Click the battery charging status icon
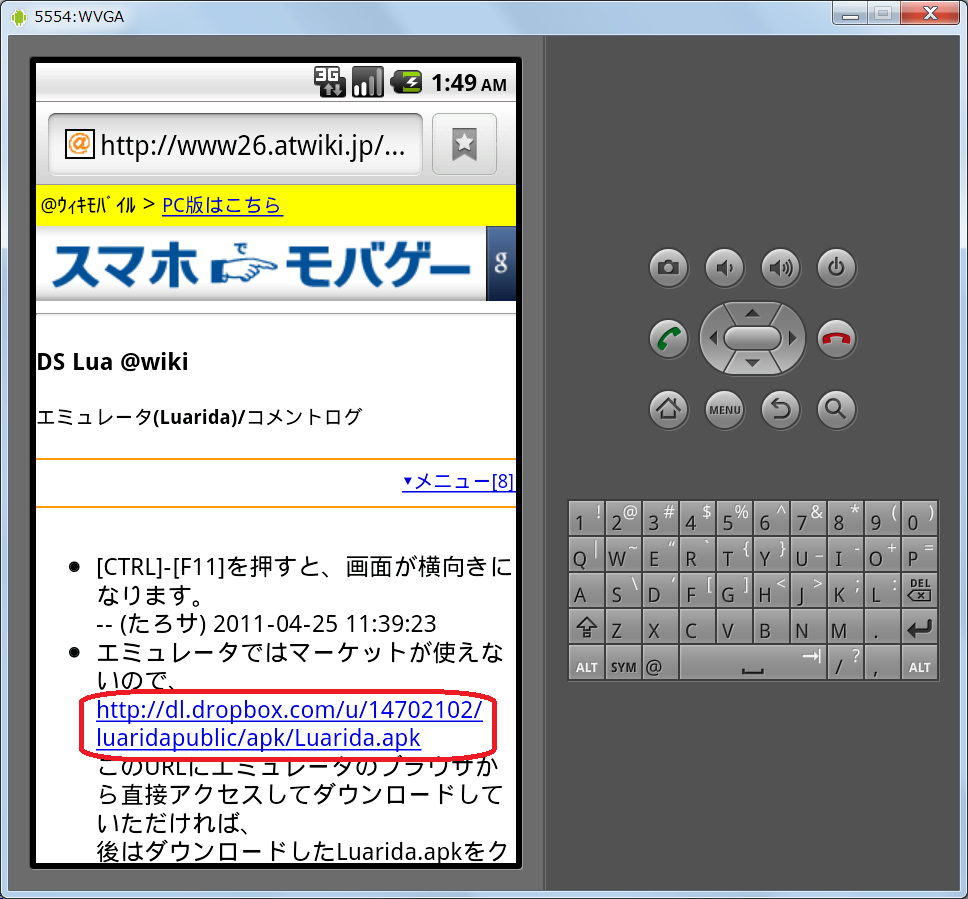 pyautogui.click(x=407, y=82)
